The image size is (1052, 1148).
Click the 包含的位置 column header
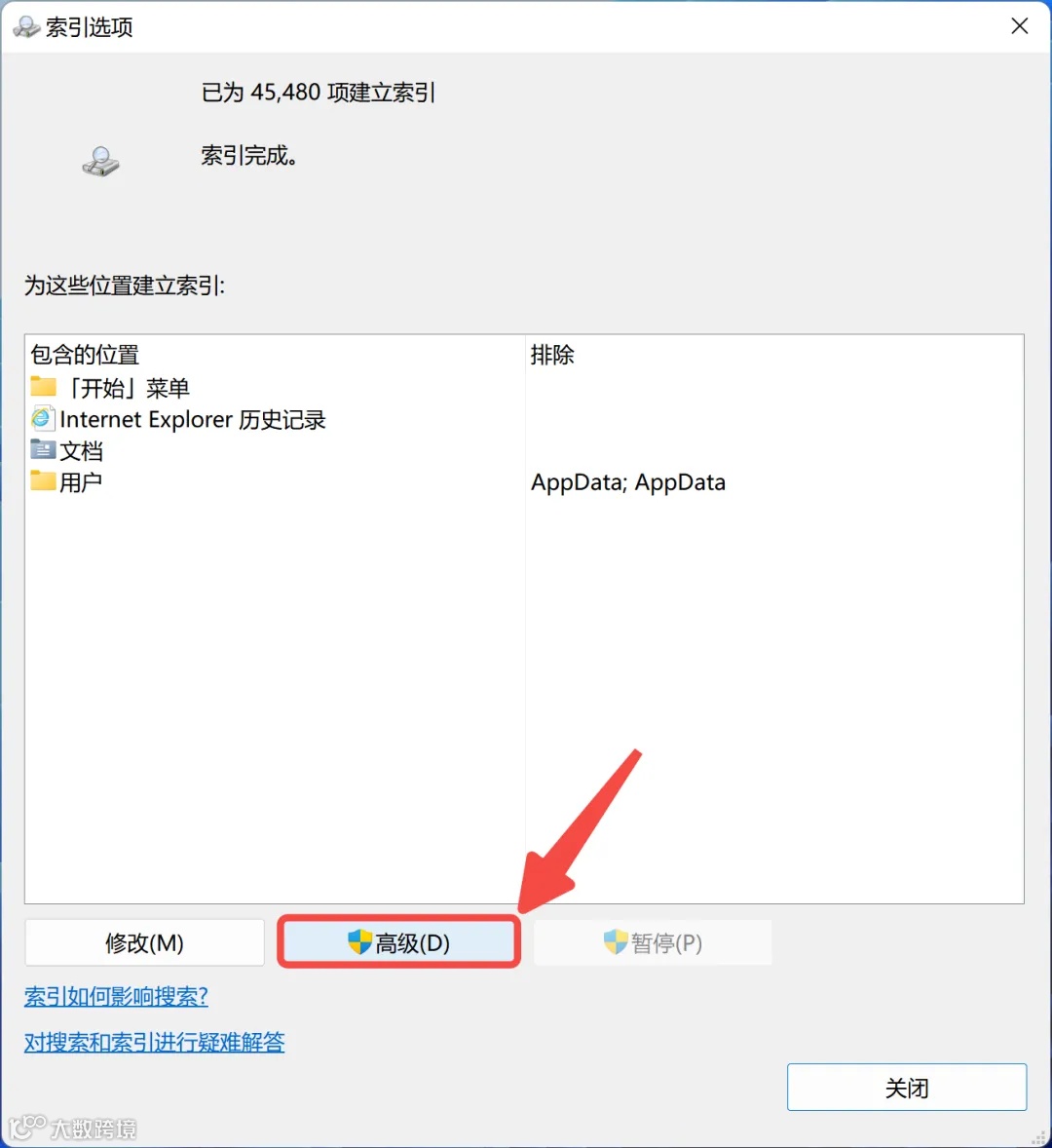pos(85,355)
